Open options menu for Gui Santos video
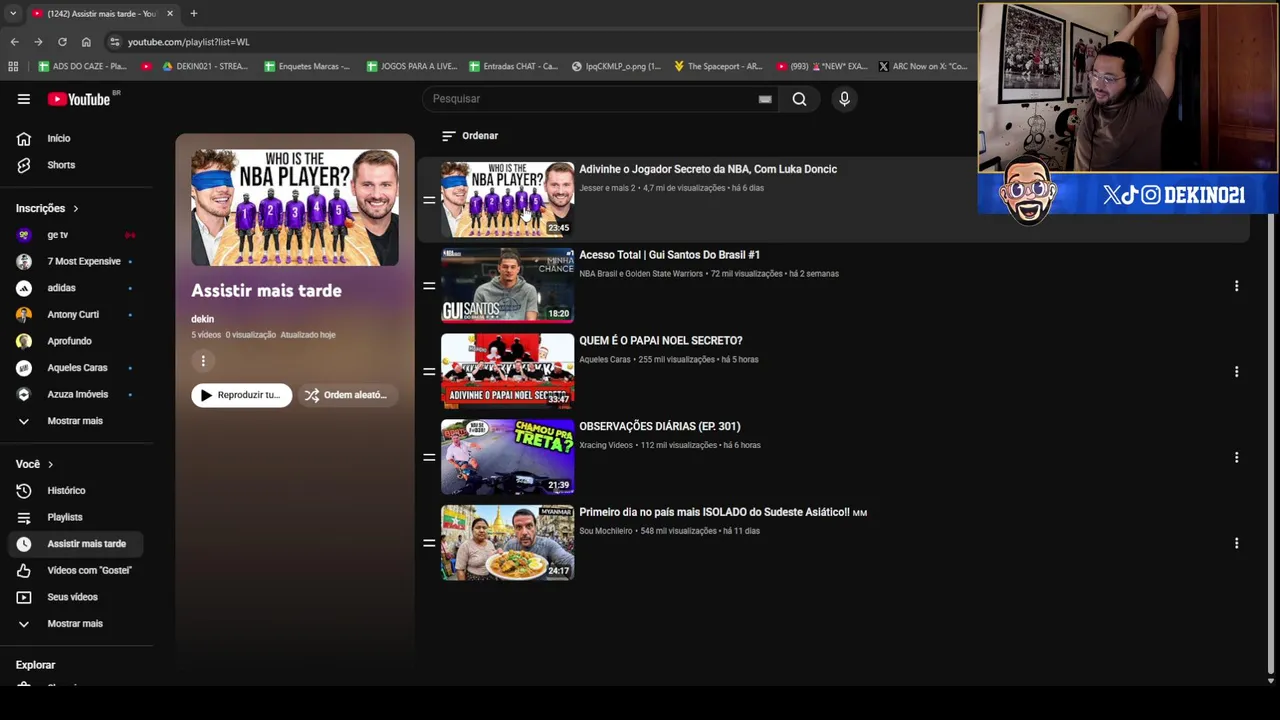 1236,286
